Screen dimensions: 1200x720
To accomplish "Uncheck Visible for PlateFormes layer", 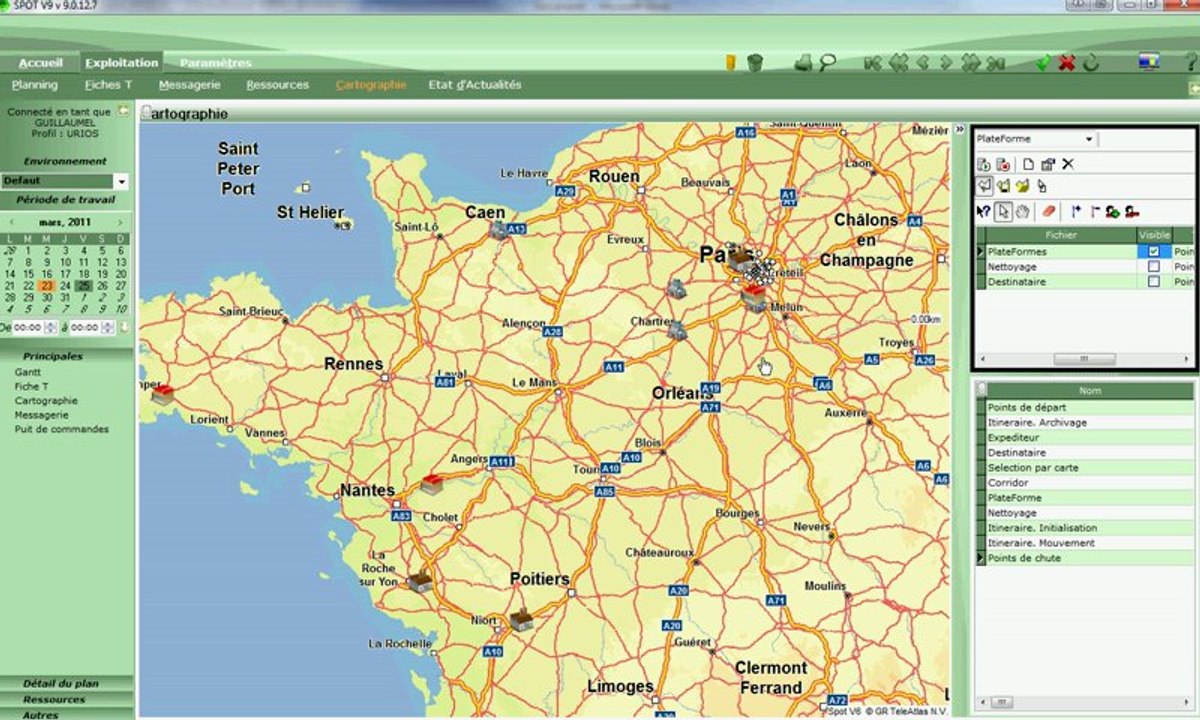I will click(x=1154, y=252).
